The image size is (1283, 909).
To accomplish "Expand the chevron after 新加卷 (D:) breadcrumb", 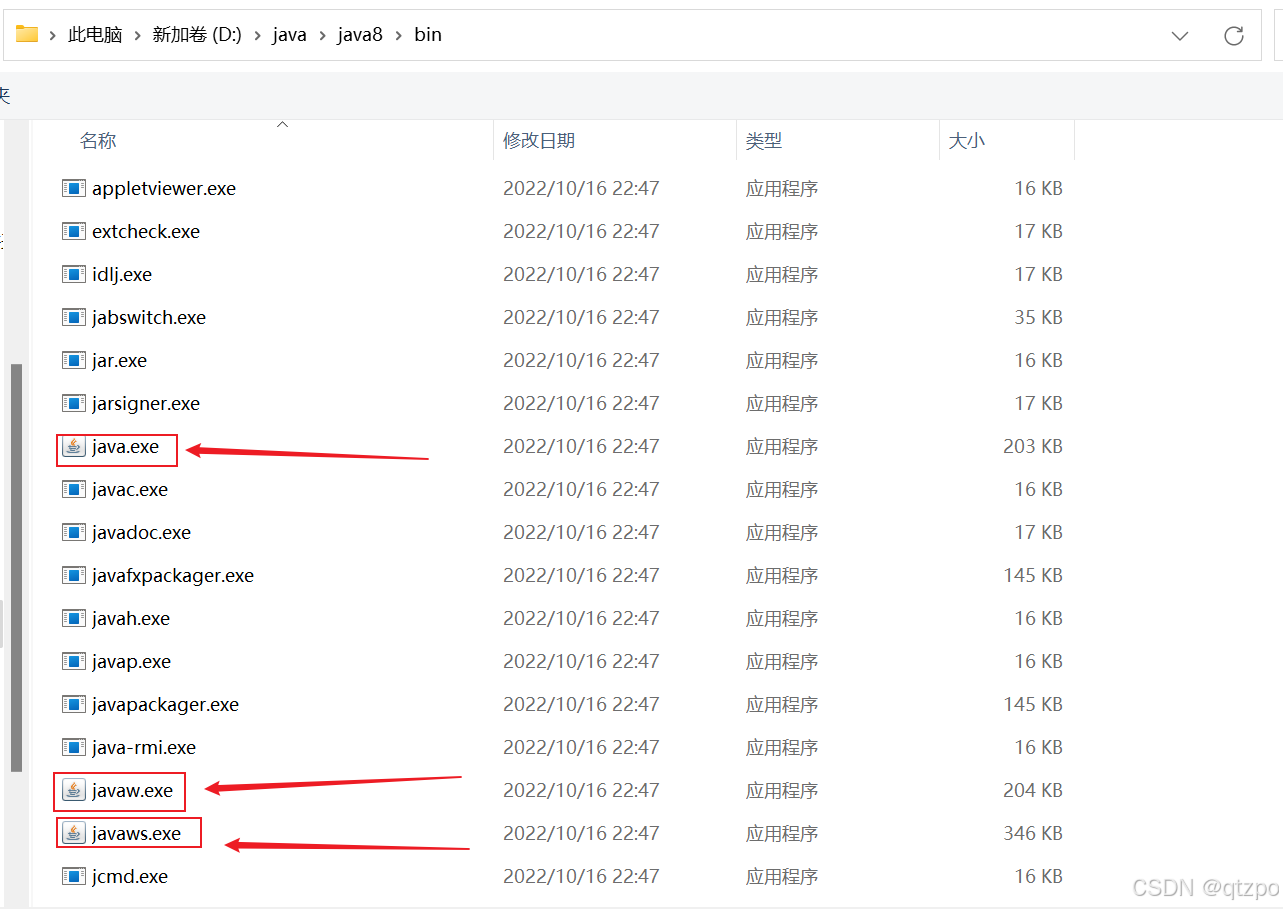I will [257, 35].
